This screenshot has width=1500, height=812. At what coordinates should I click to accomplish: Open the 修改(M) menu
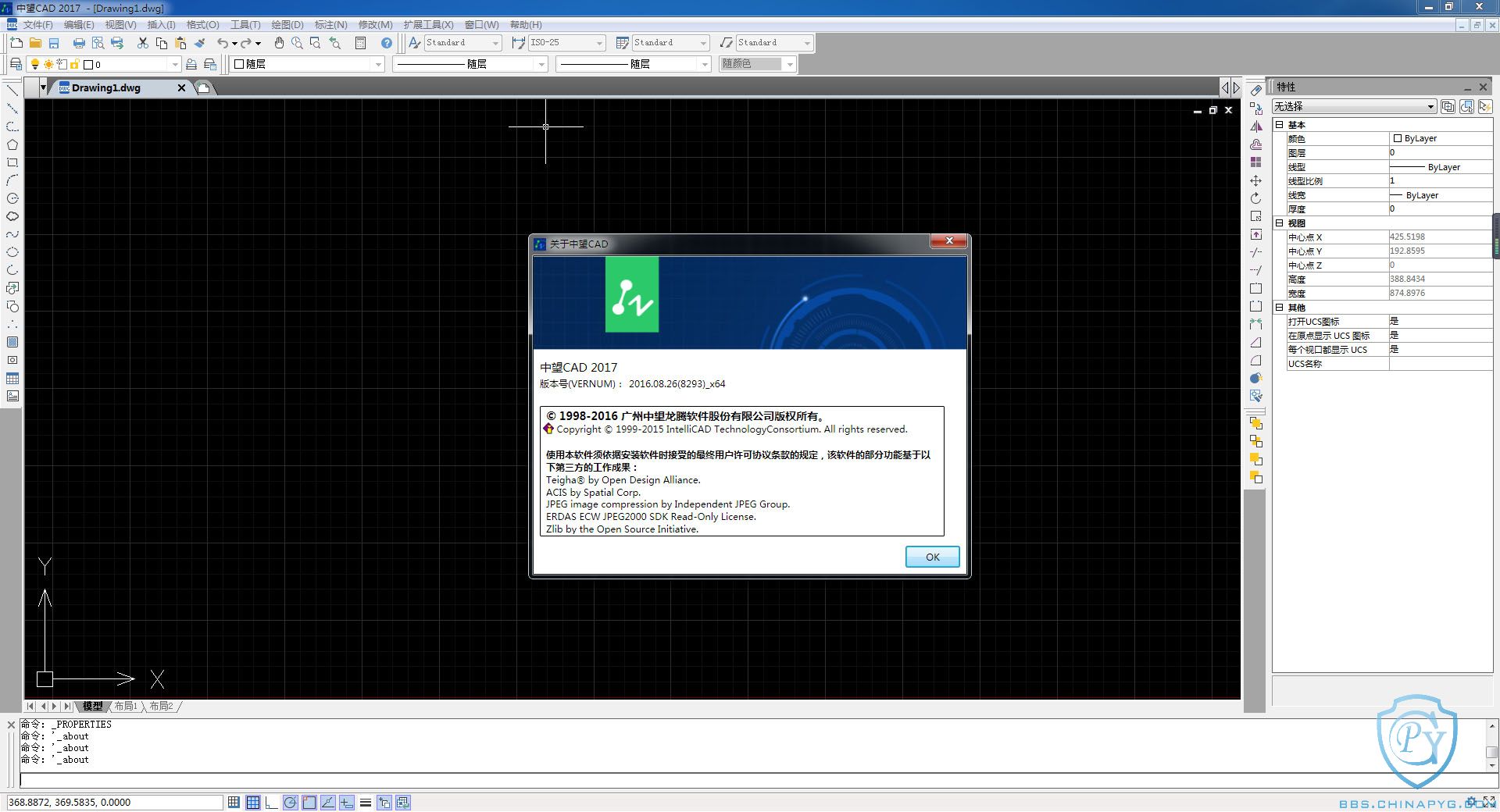375,25
